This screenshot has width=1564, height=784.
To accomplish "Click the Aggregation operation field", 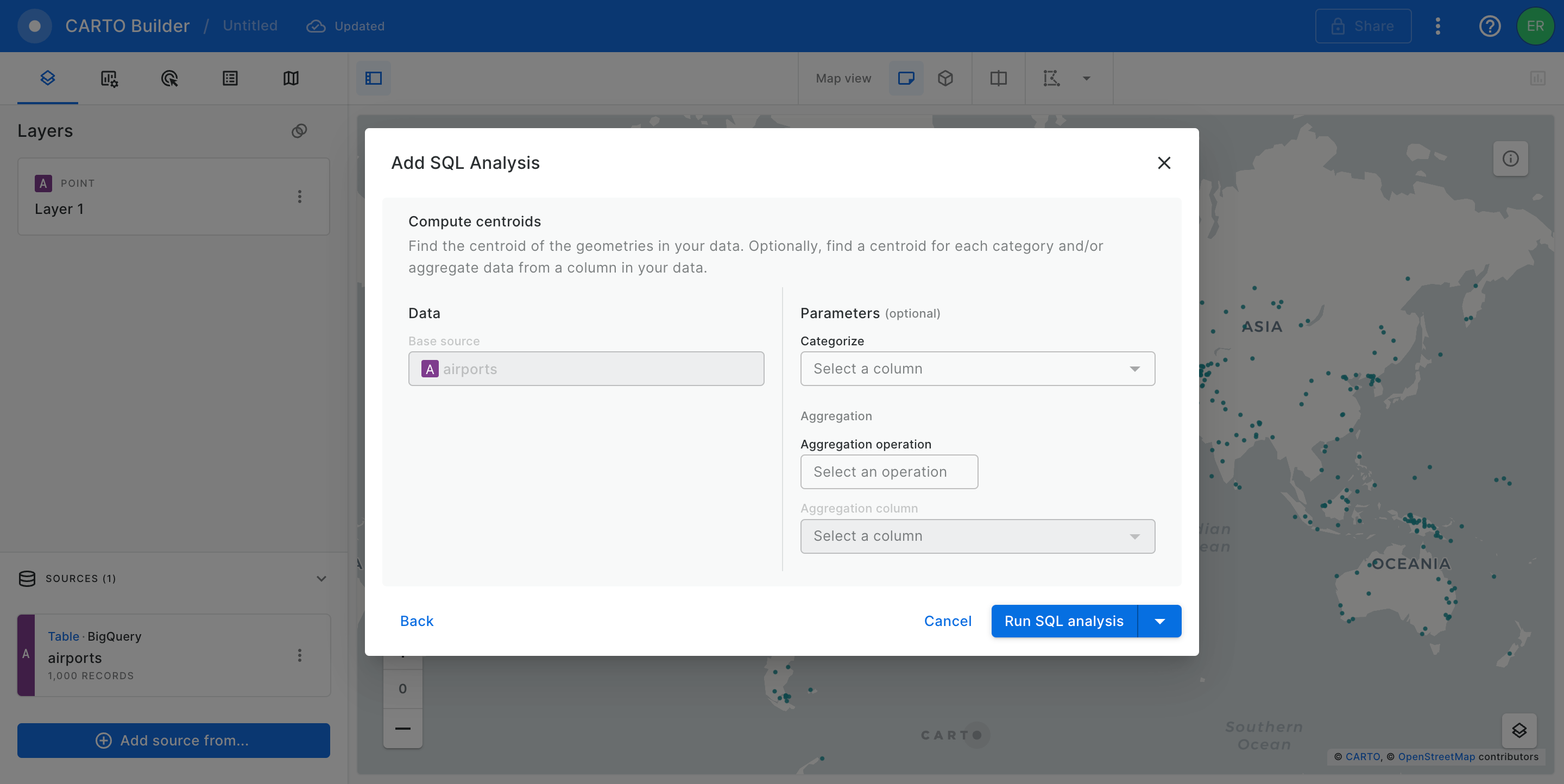I will point(889,472).
